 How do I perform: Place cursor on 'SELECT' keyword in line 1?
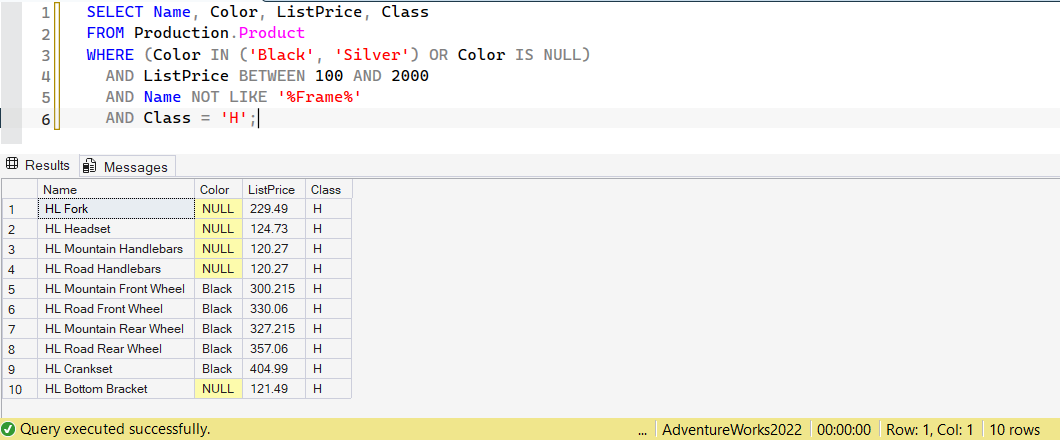click(115, 12)
